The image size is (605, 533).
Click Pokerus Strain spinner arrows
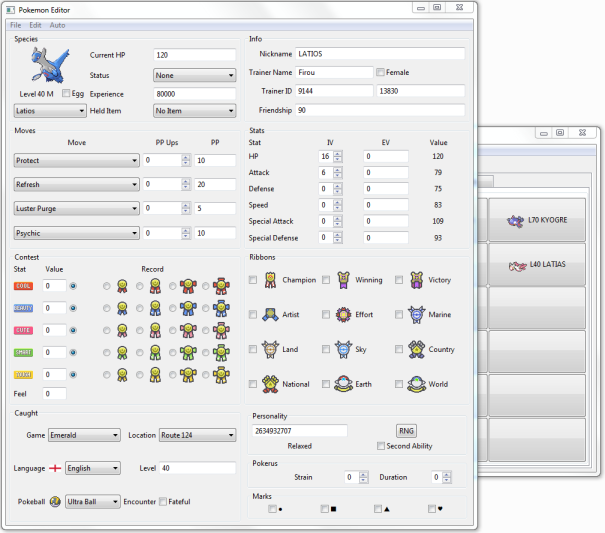coord(363,477)
